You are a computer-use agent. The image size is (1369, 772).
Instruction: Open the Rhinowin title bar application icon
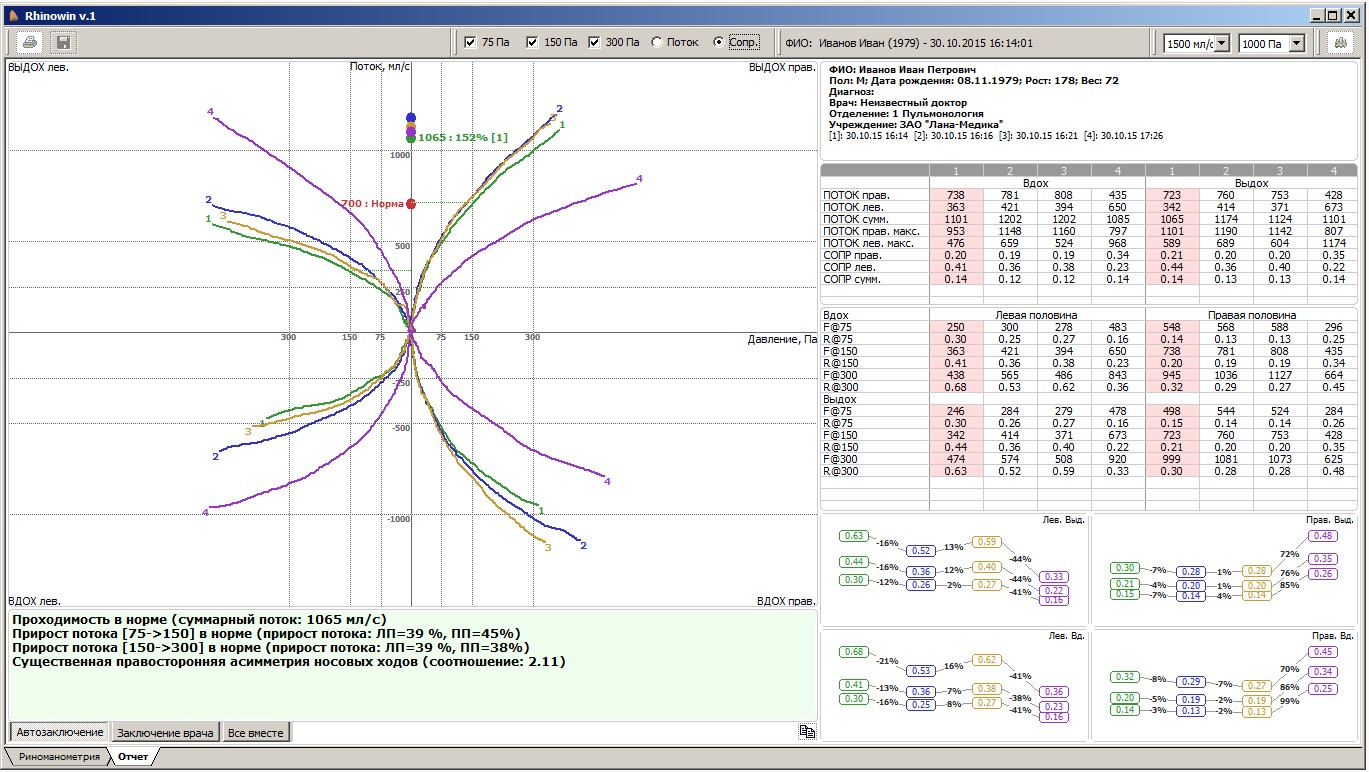[13, 16]
